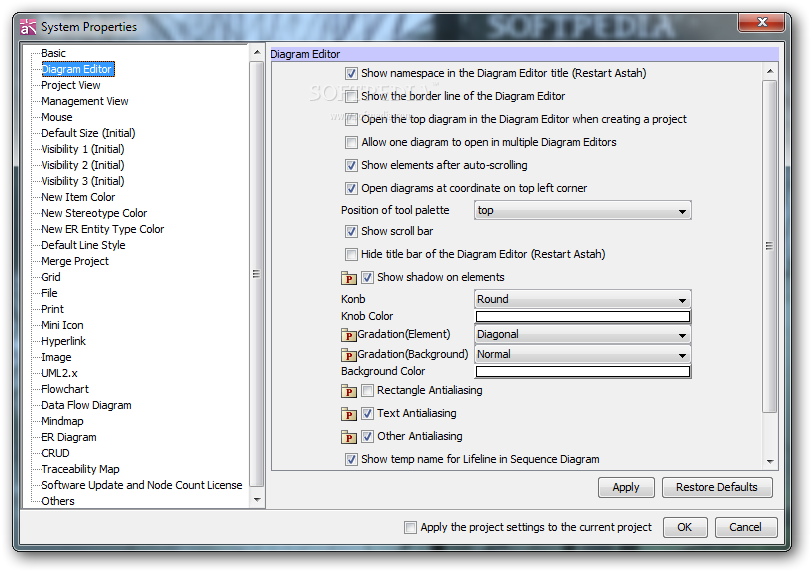This screenshot has width=812, height=572.
Task: Pick a Knob Color from the color swatch
Action: pyautogui.click(x=583, y=316)
